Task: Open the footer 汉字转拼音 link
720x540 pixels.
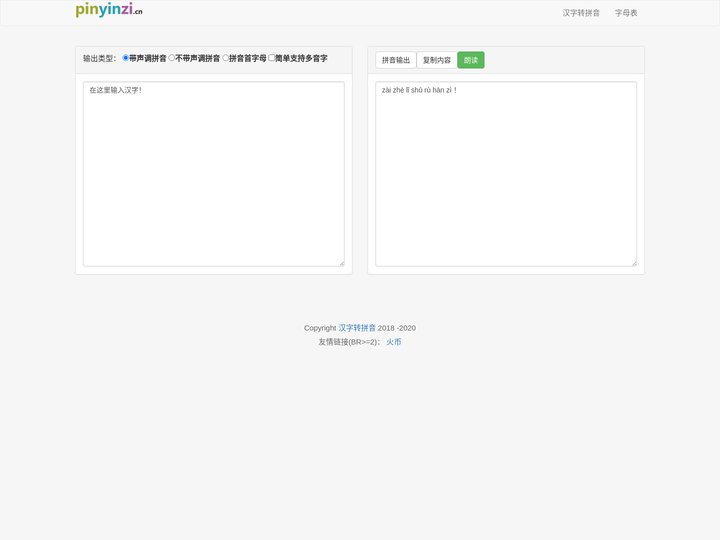Action: pyautogui.click(x=357, y=328)
